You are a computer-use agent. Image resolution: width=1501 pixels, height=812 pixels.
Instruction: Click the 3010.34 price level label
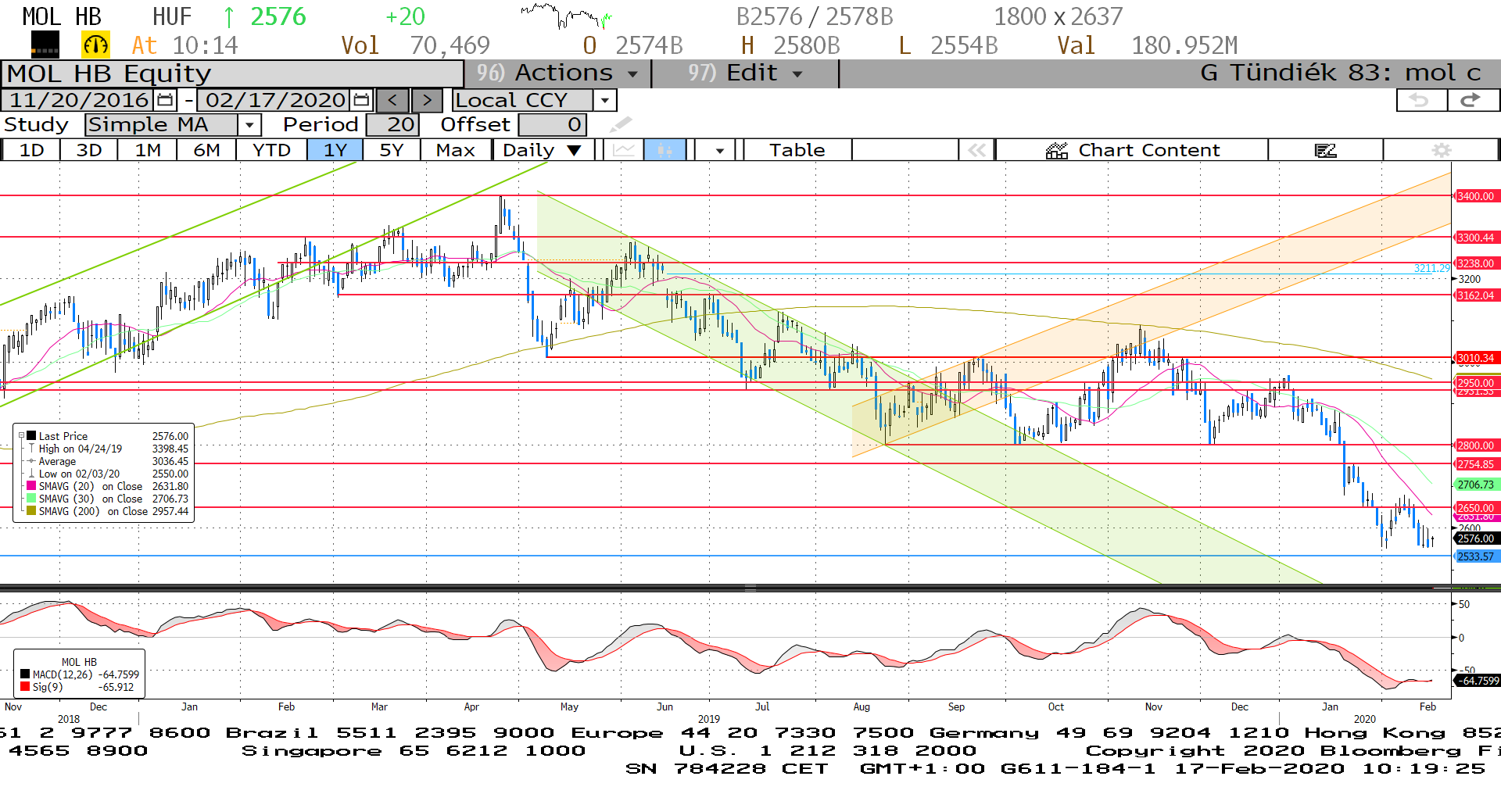(1475, 358)
